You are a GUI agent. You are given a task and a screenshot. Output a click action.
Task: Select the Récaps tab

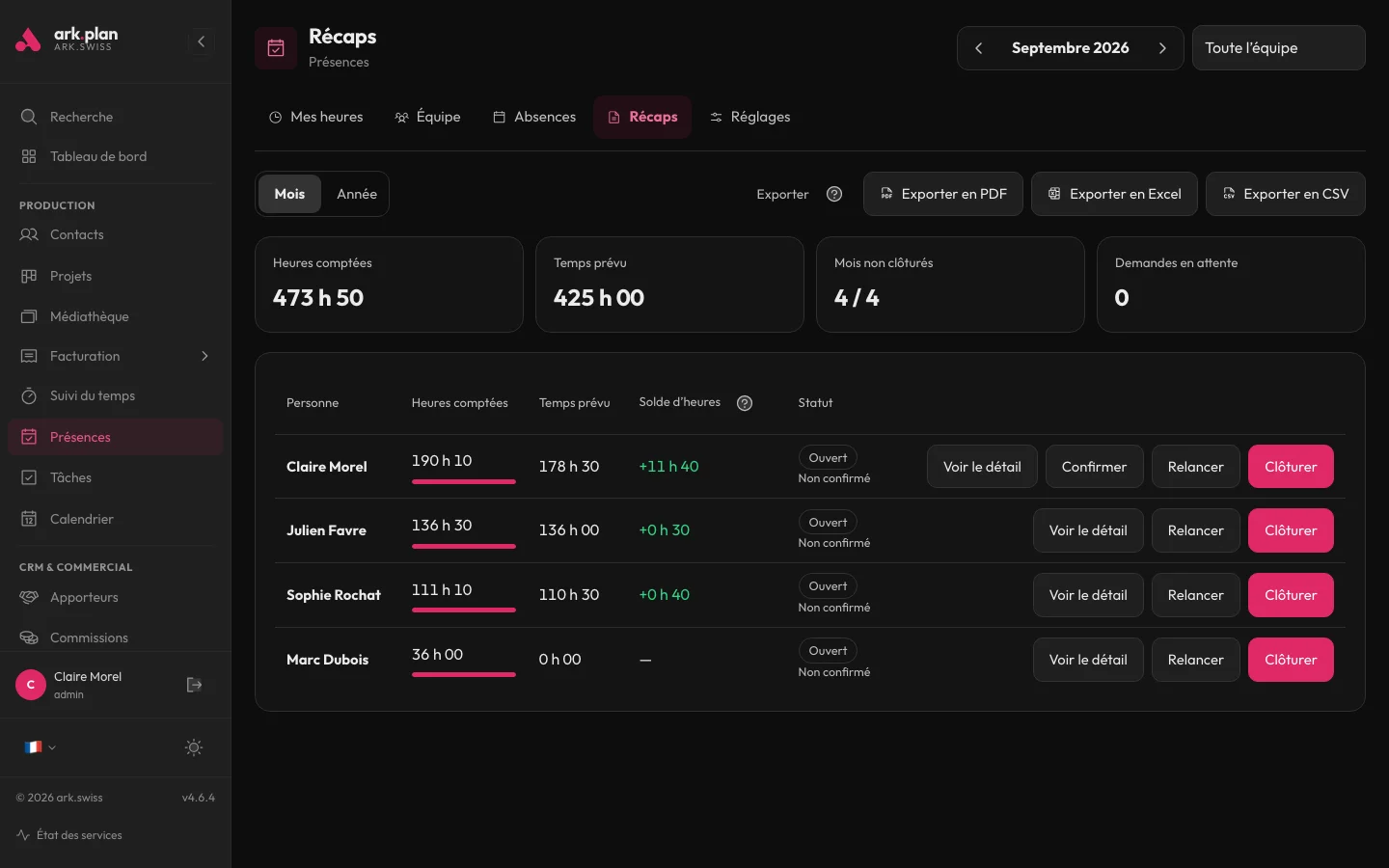point(642,117)
